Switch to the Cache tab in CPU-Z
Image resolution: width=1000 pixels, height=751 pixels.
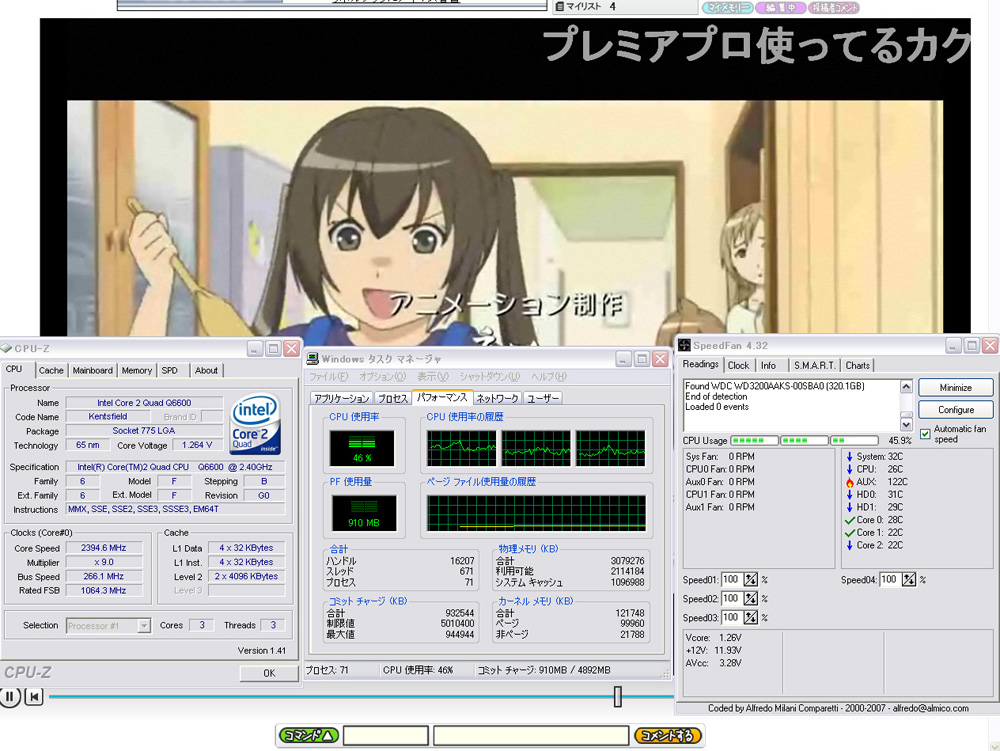50,370
